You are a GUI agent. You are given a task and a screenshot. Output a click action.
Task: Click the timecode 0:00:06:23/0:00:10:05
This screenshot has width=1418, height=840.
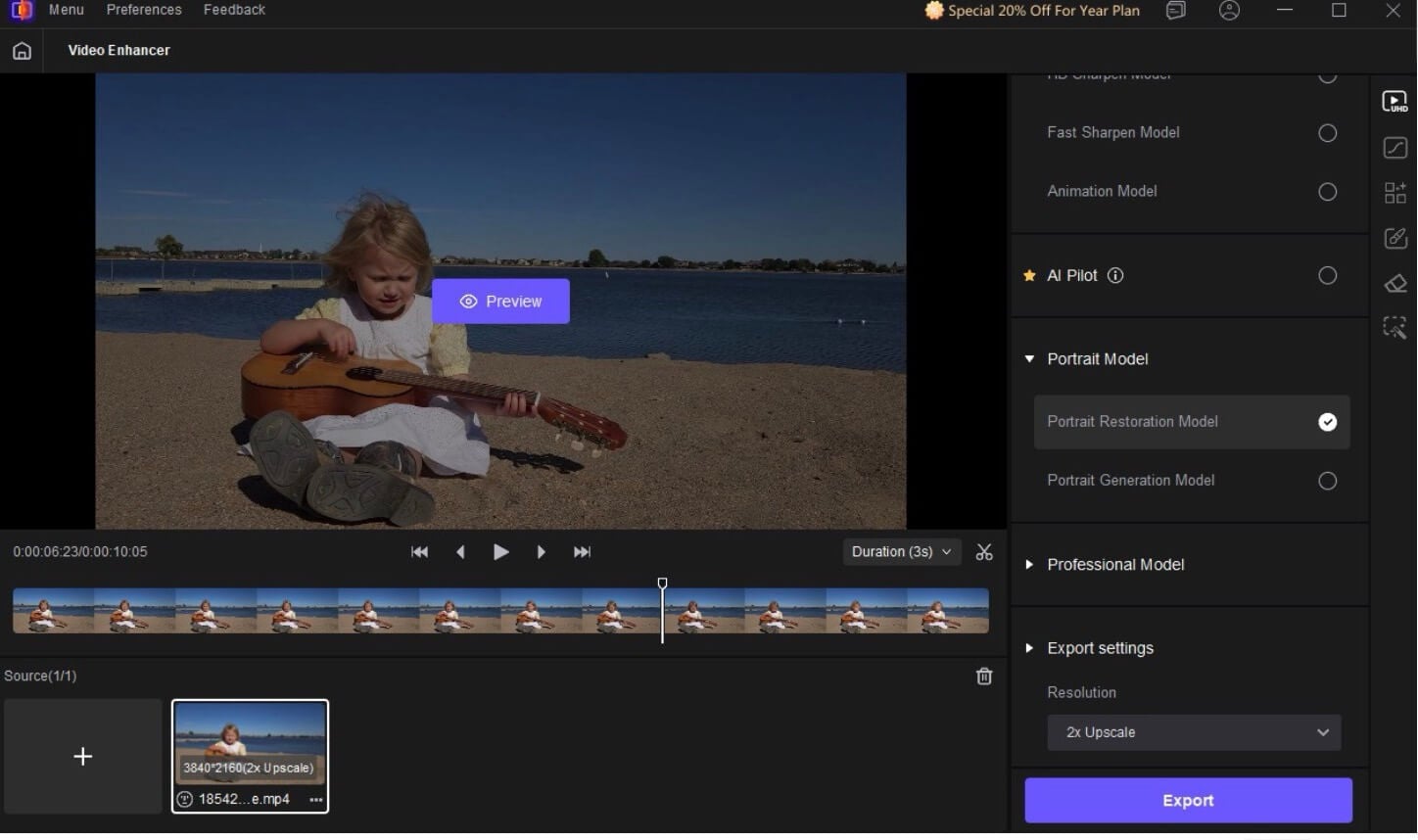pos(80,552)
